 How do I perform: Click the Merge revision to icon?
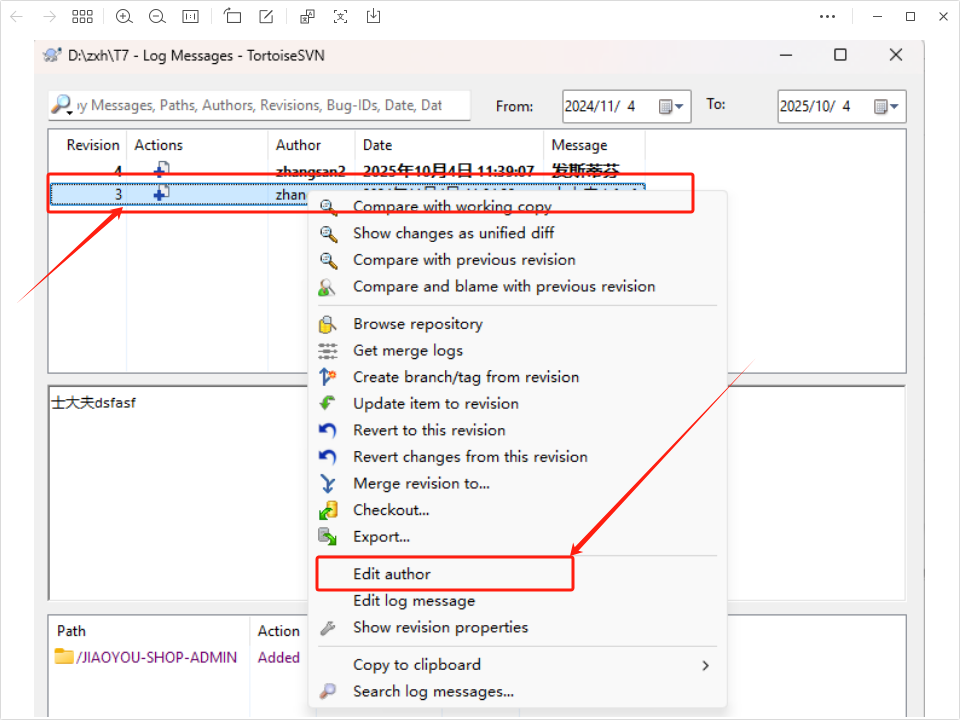point(328,484)
